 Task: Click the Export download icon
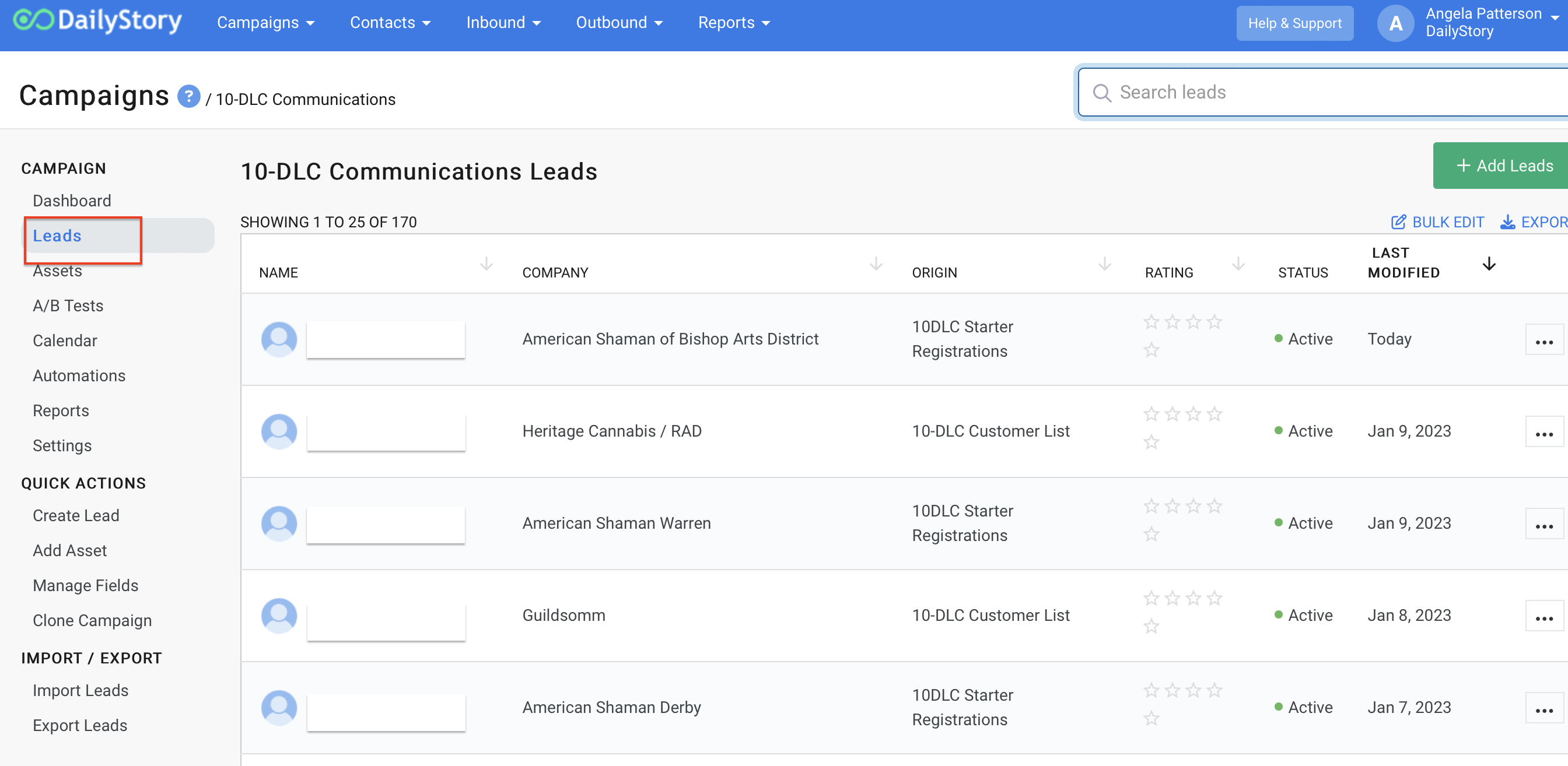pos(1508,222)
